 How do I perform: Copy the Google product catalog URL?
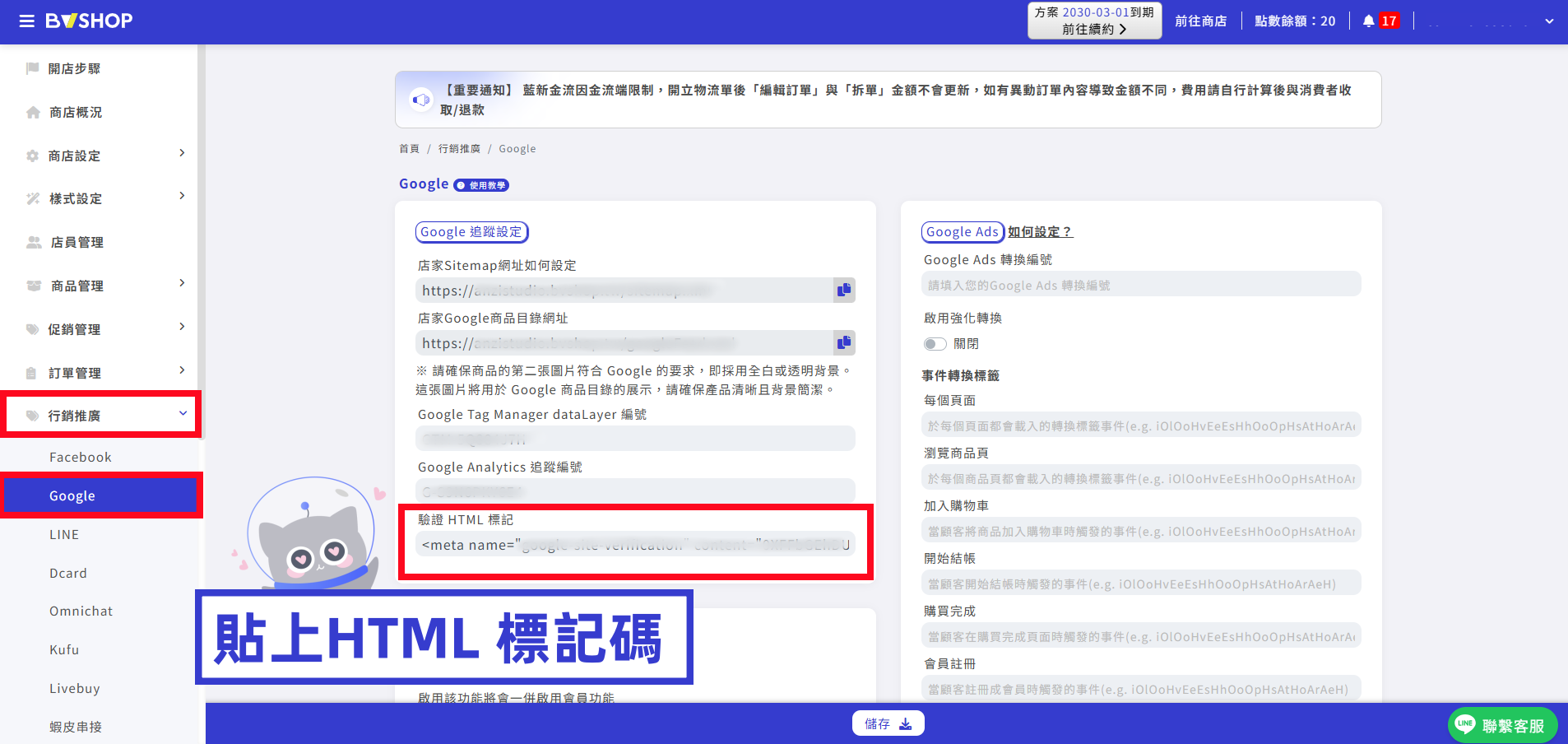tap(844, 342)
